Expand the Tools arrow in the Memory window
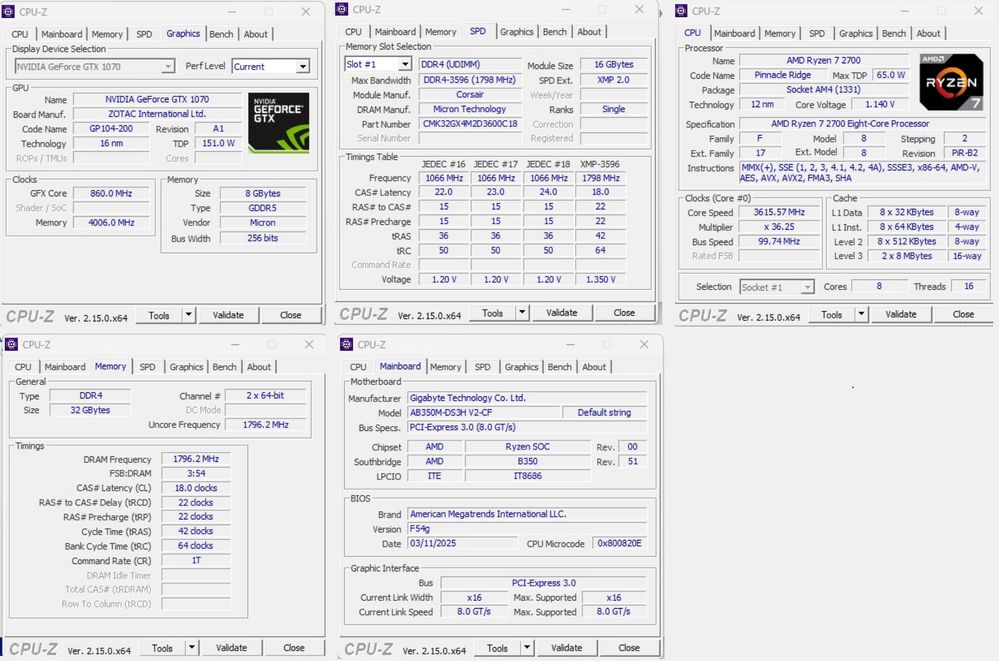The height and width of the screenshot is (661, 999). (x=191, y=648)
